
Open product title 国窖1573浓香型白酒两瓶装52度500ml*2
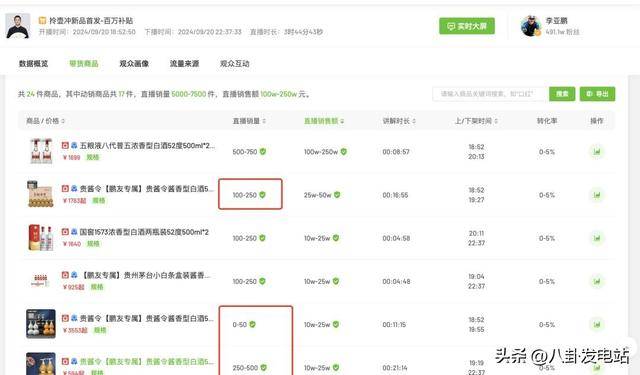(144, 232)
